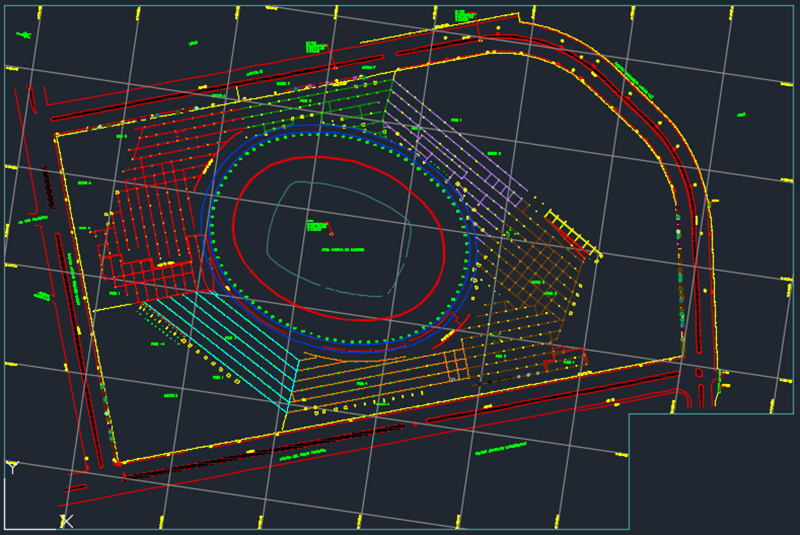This screenshot has width=800, height=535.
Task: Click the UCS icon's Y axis label
Action: tap(13, 467)
